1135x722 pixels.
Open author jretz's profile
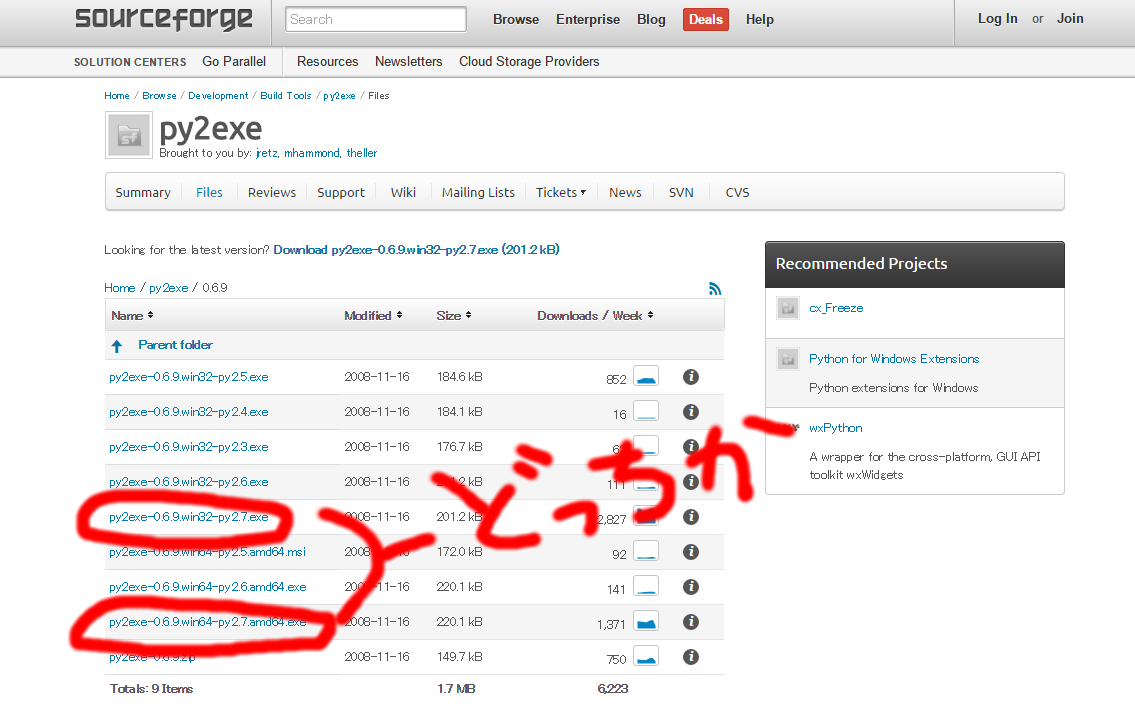(x=266, y=153)
